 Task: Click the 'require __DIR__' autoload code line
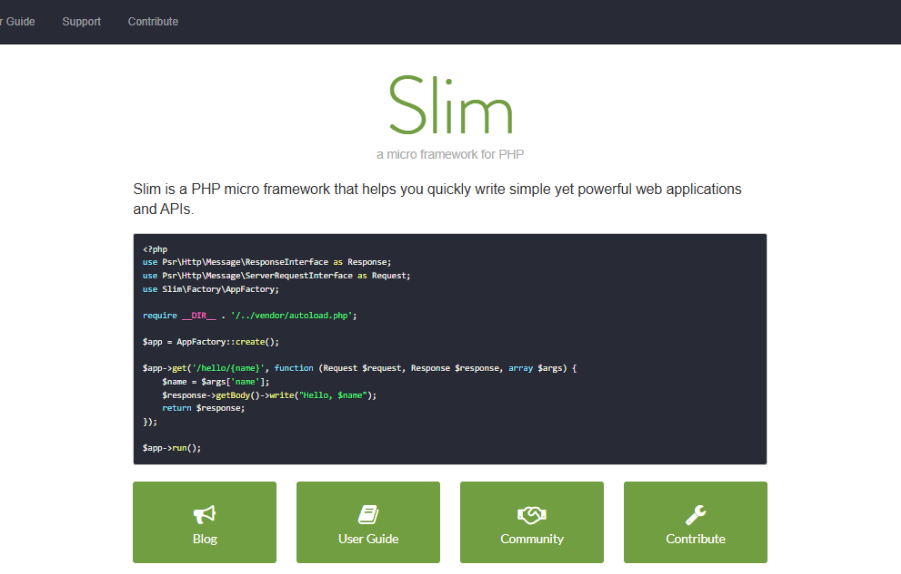pos(250,315)
